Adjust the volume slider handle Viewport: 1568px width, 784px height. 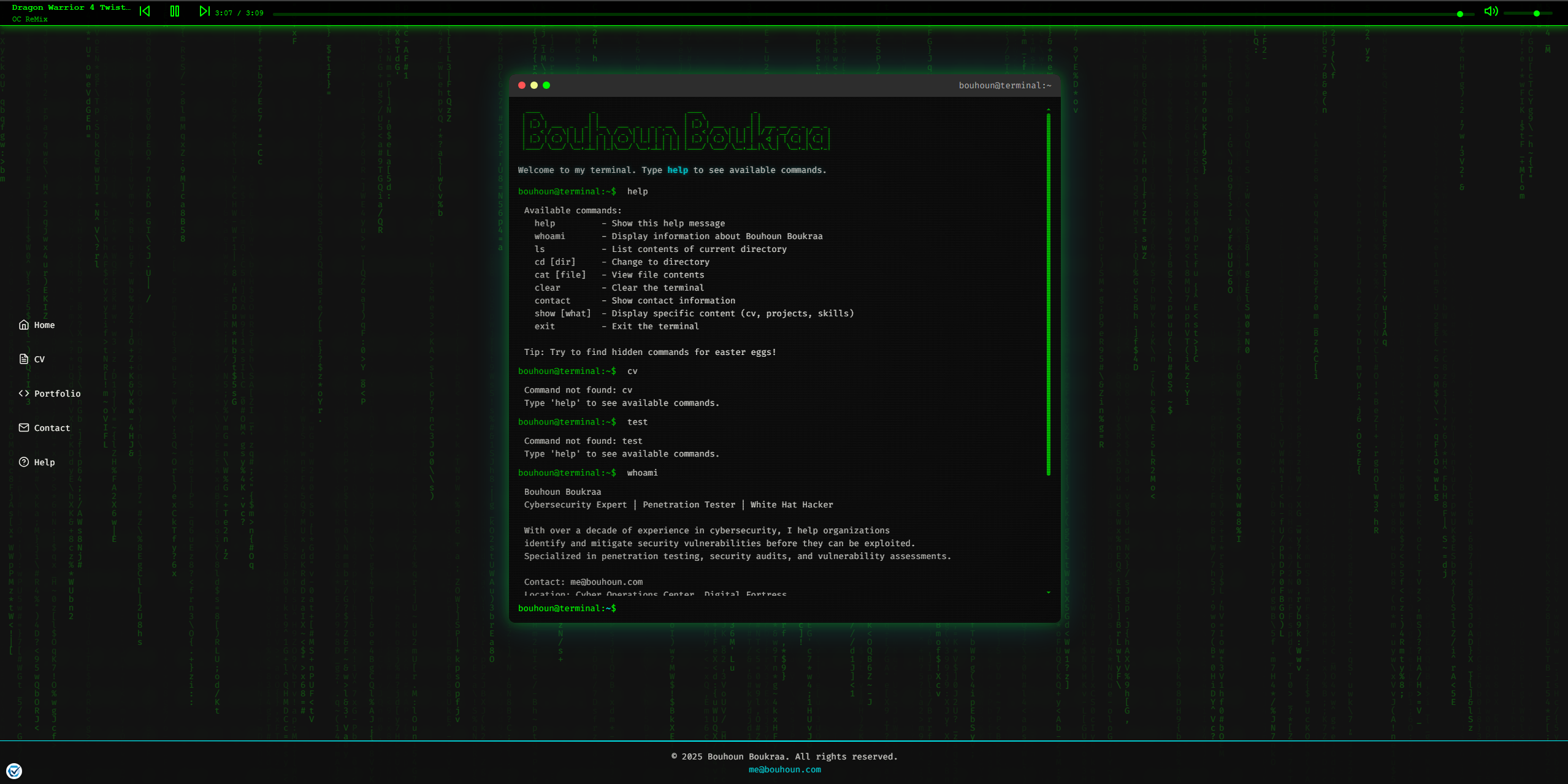(1537, 13)
